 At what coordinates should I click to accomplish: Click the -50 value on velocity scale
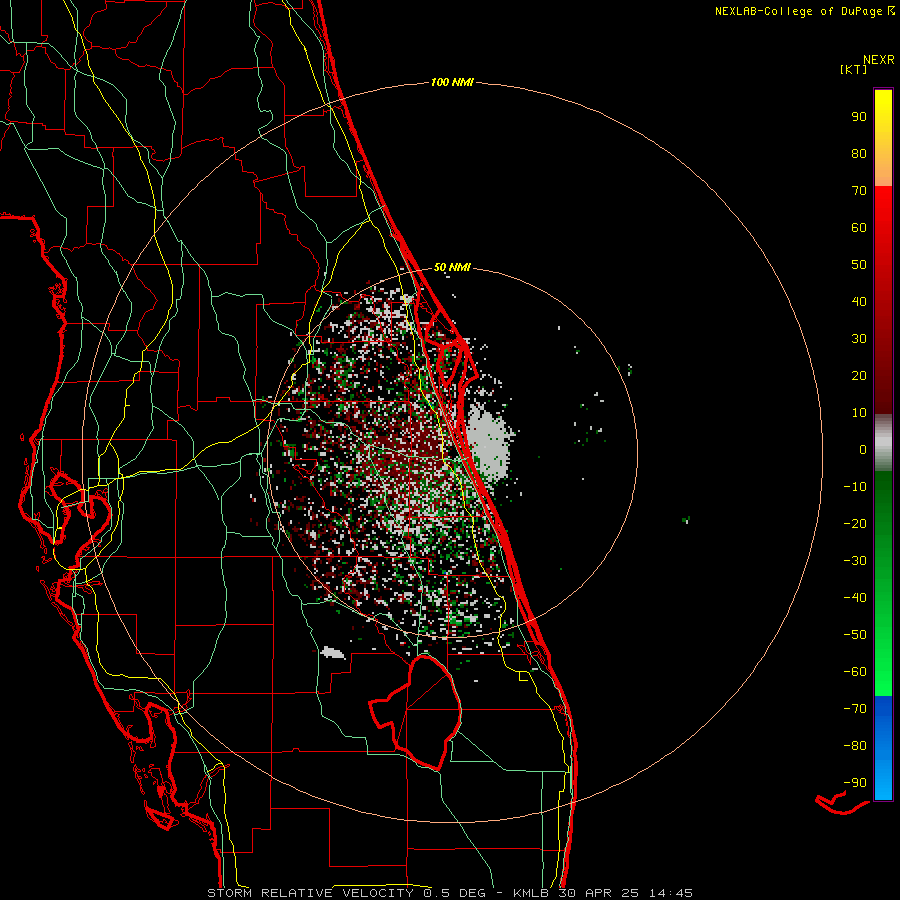coord(855,635)
